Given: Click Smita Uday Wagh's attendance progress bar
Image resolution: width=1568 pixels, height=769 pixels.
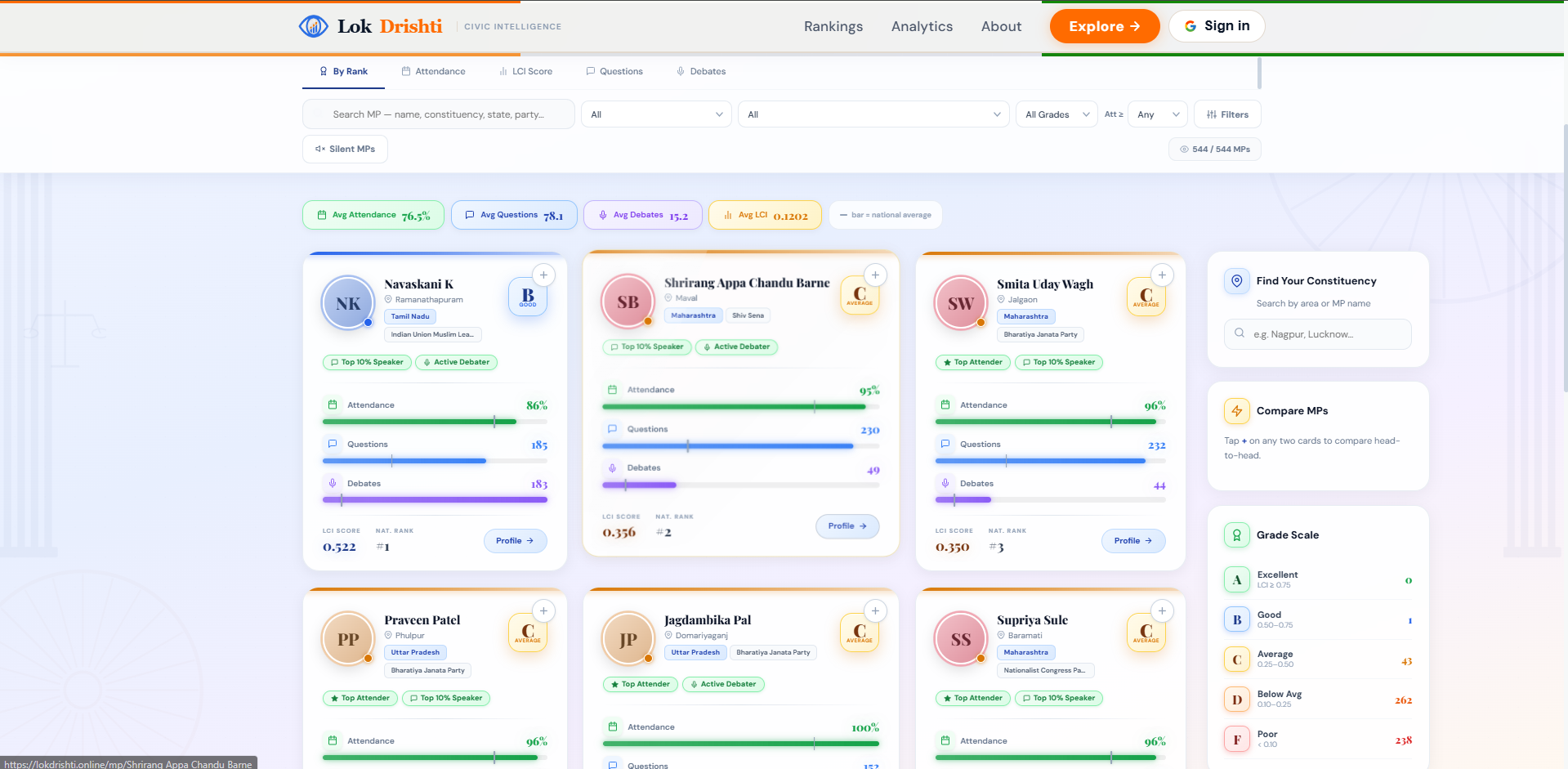Looking at the screenshot, I should [1050, 422].
